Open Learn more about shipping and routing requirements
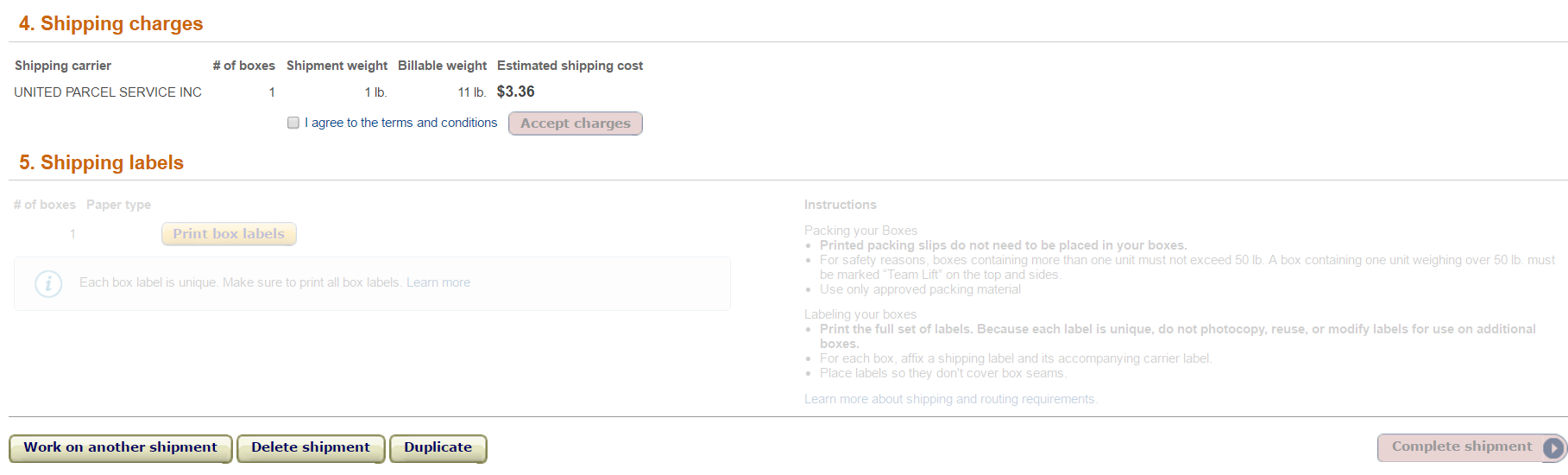The height and width of the screenshot is (475, 1568). click(951, 399)
